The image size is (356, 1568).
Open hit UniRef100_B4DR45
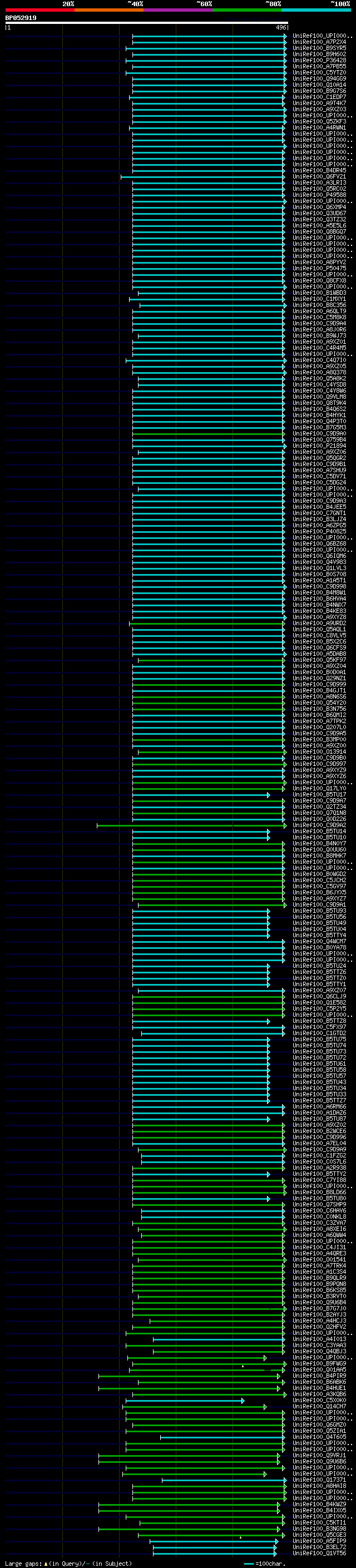[x=319, y=170]
